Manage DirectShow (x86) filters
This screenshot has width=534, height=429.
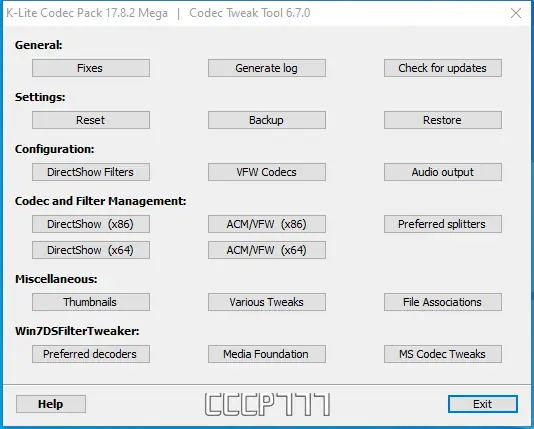pyautogui.click(x=91, y=224)
